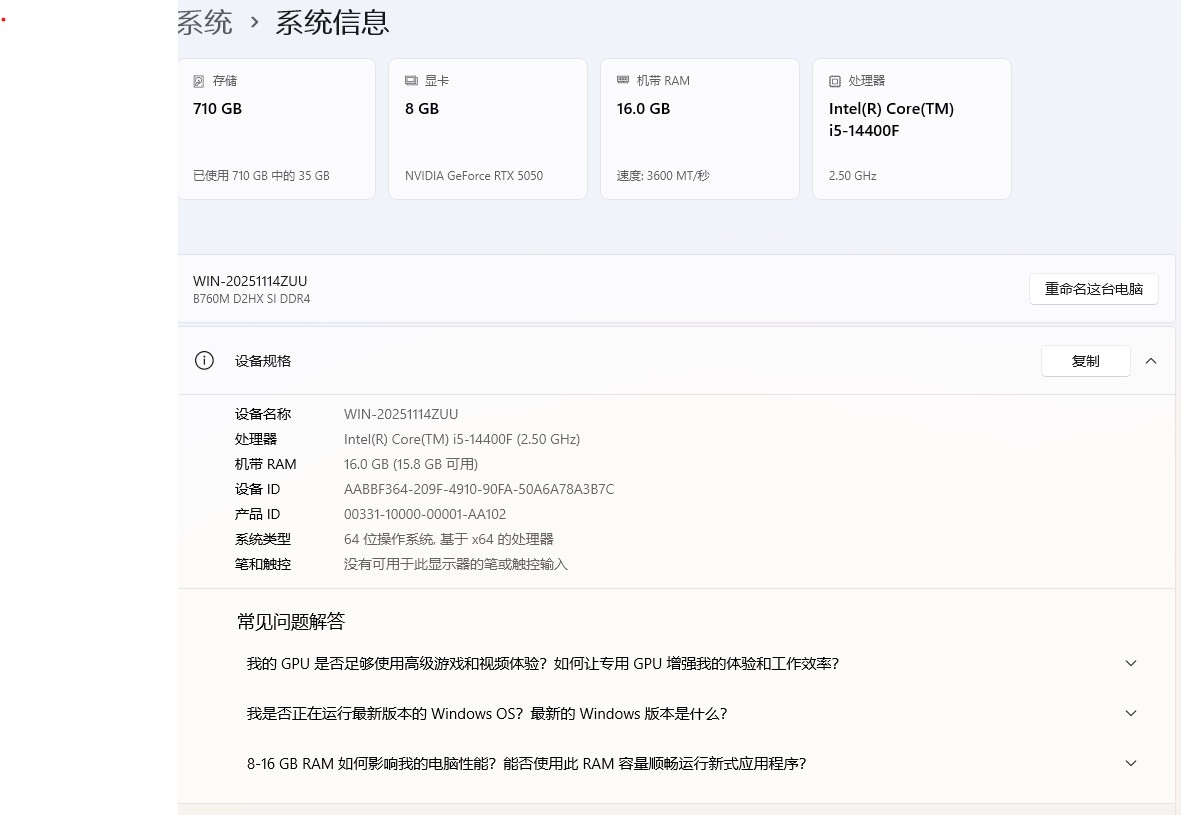Click the processor chip icon beside 处理器
1181x815 pixels.
point(835,81)
